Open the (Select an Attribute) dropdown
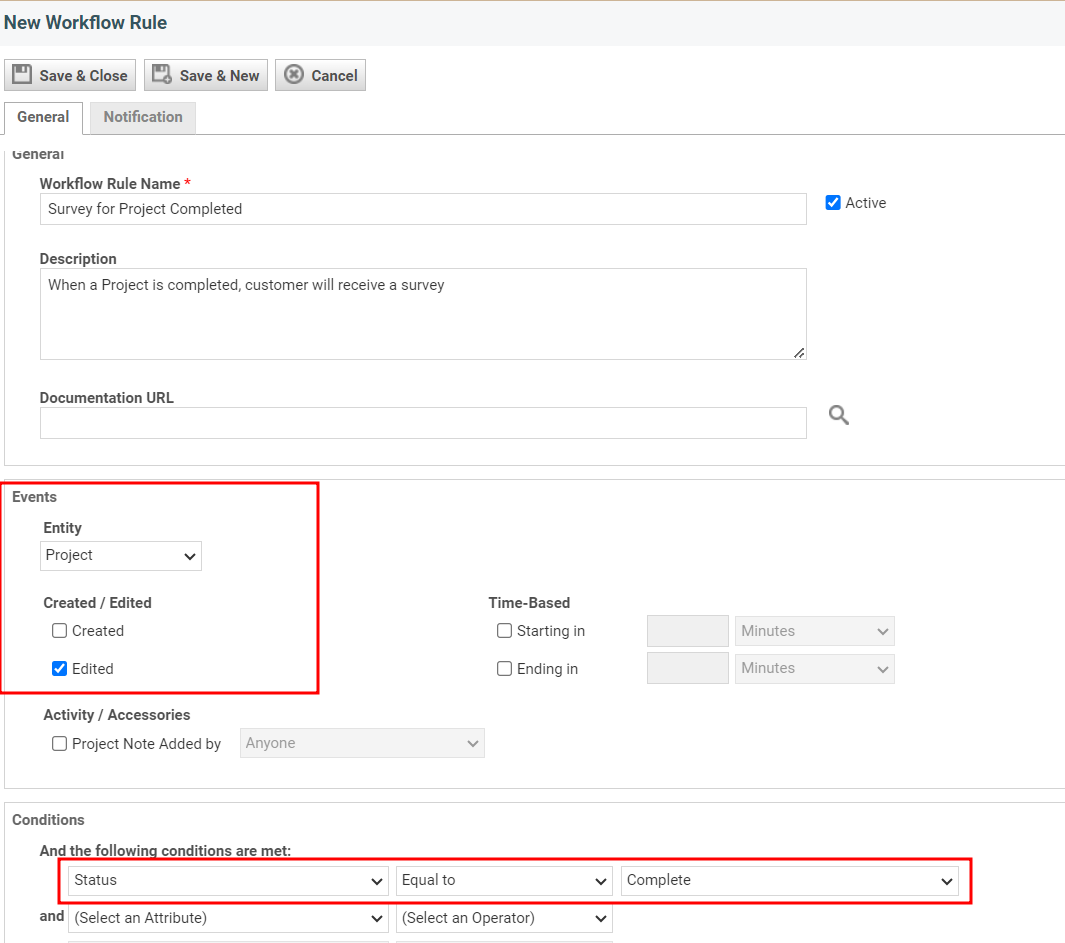Screen dimensions: 1065x943 (228, 918)
